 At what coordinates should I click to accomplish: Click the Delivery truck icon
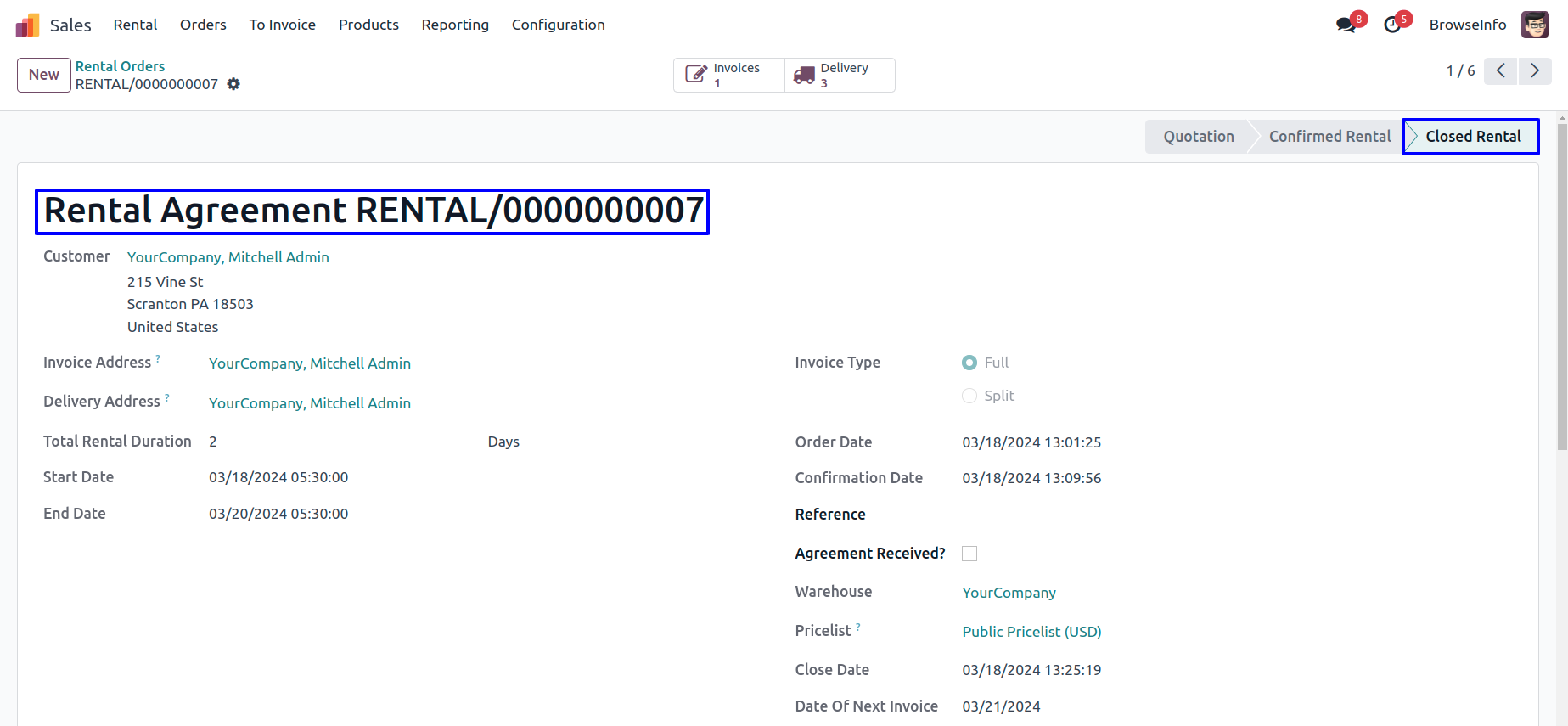click(x=804, y=76)
